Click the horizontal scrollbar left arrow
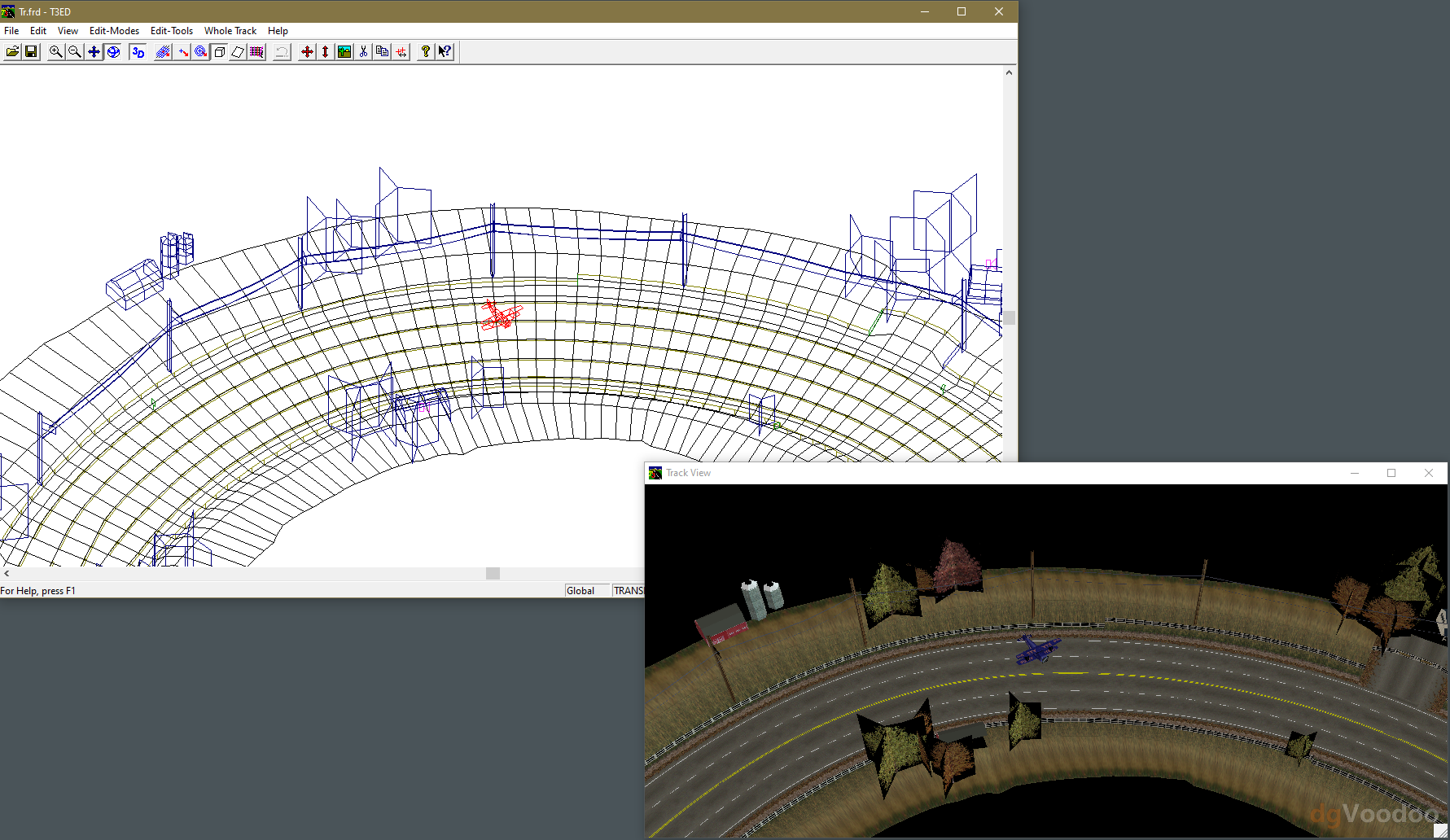Viewport: 1450px width, 840px height. pyautogui.click(x=7, y=574)
